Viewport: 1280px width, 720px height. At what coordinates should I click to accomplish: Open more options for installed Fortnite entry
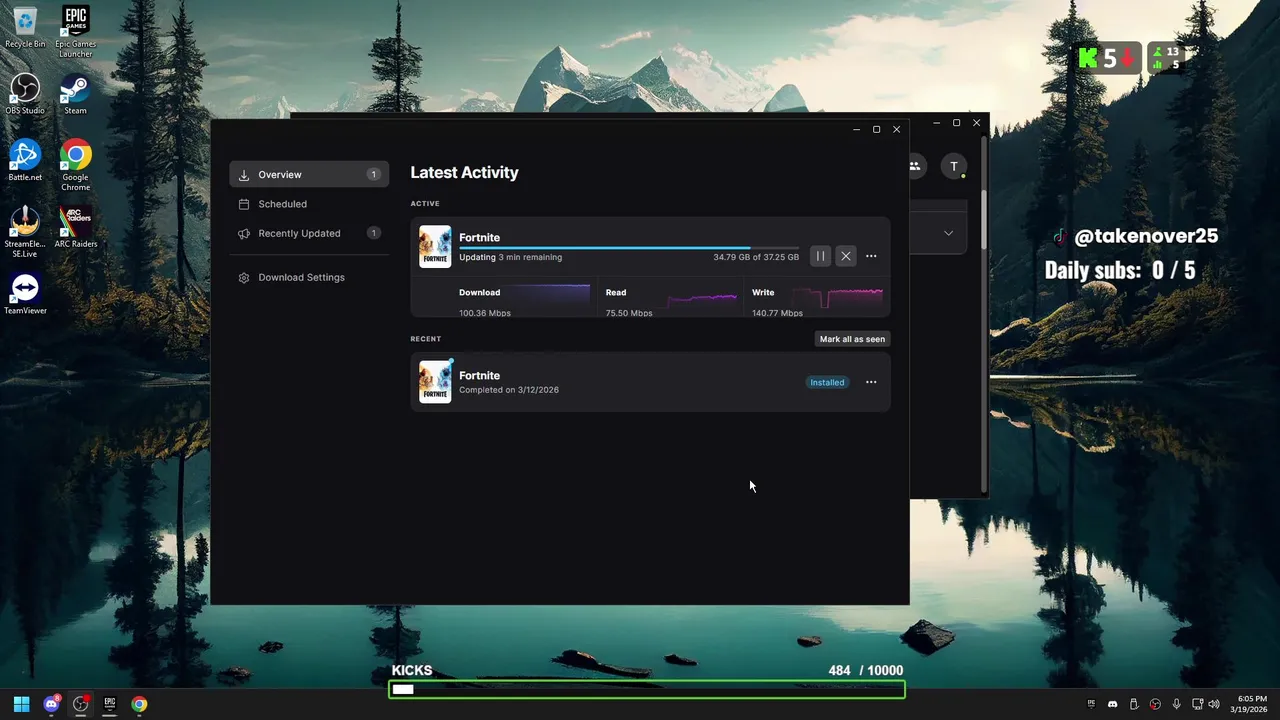pos(871,382)
